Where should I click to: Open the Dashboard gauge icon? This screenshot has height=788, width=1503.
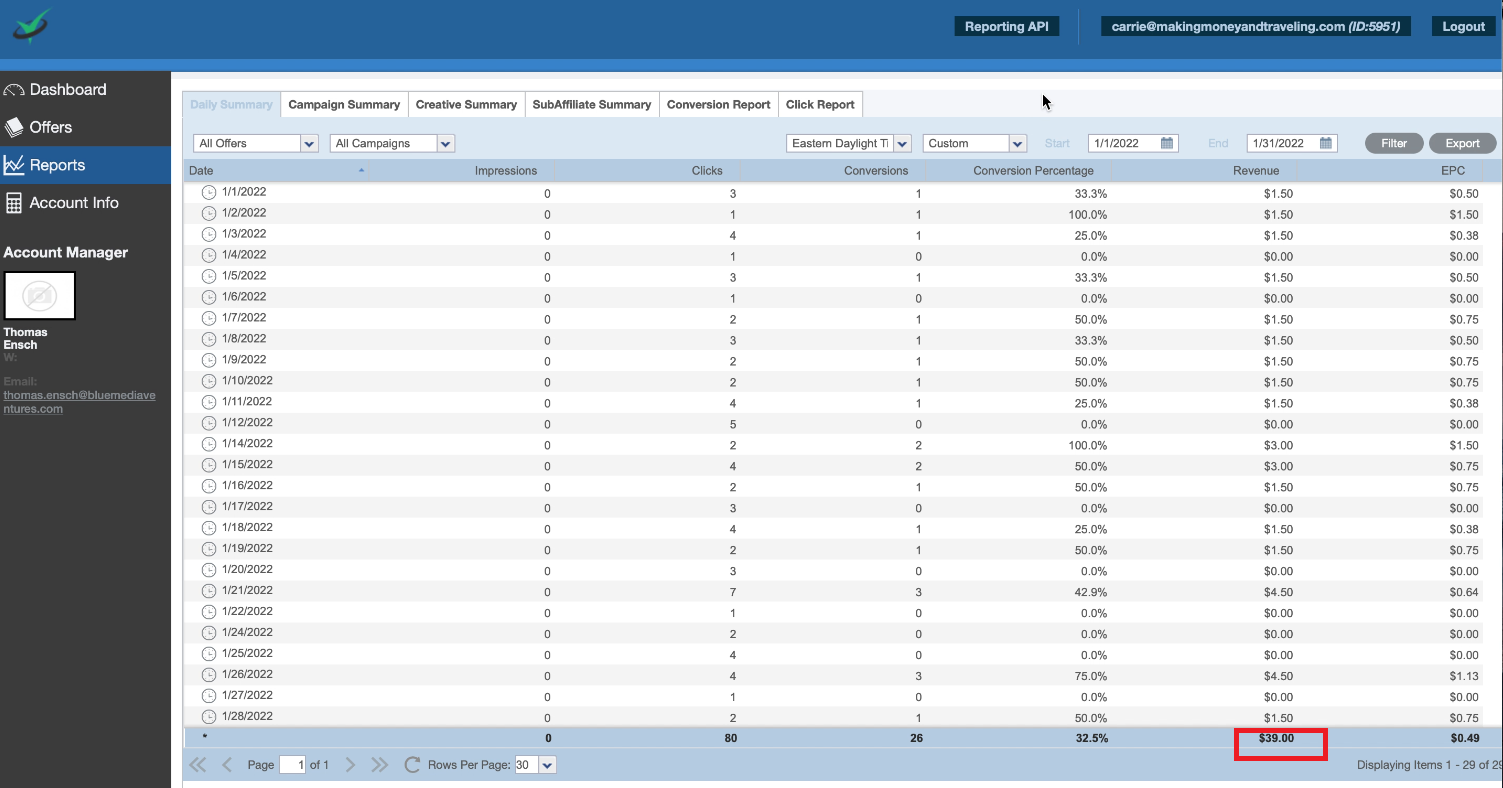point(14,90)
